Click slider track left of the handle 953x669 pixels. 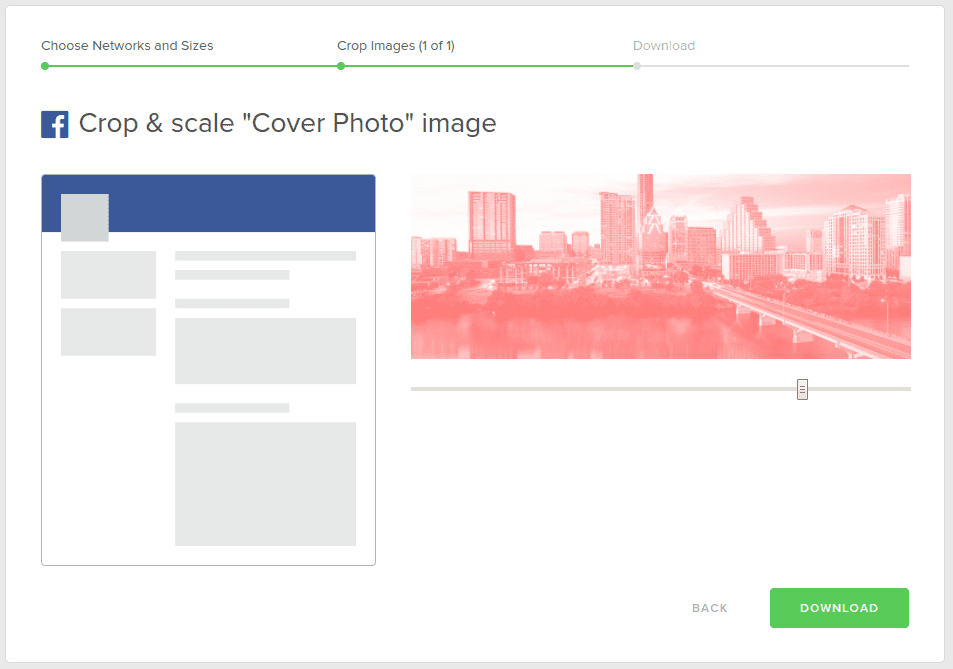600,389
